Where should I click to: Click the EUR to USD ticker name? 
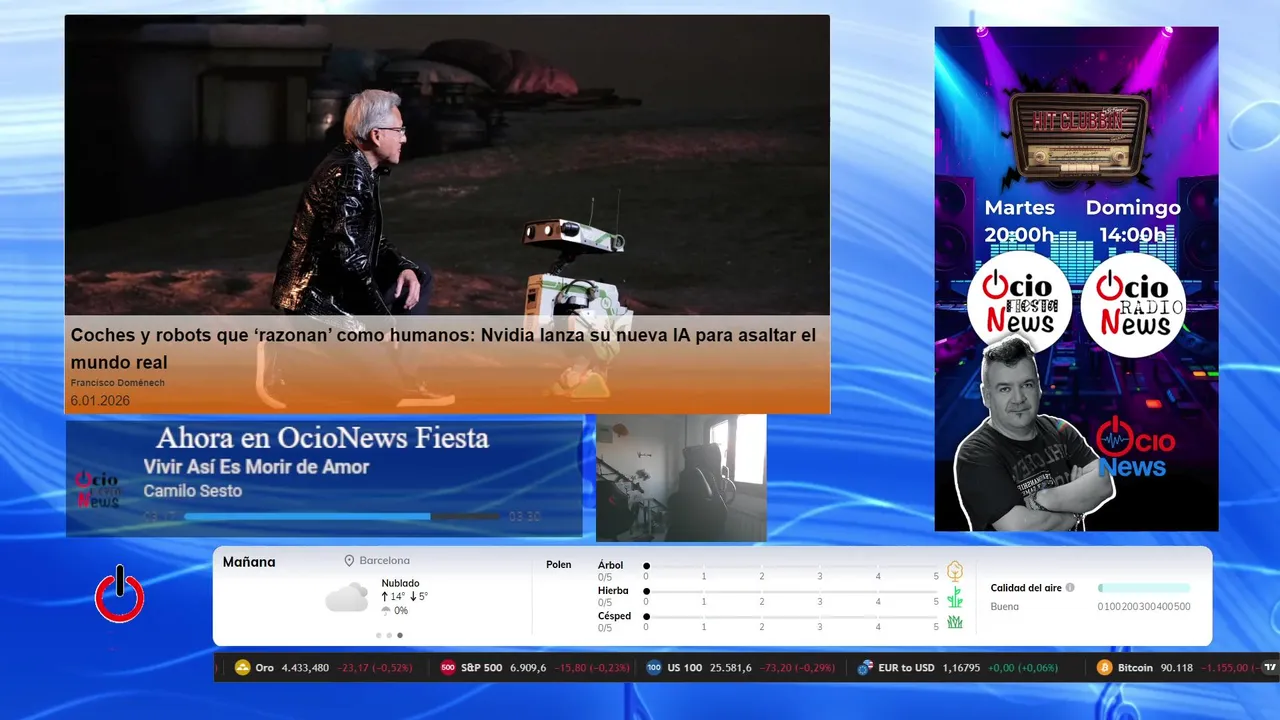(906, 668)
